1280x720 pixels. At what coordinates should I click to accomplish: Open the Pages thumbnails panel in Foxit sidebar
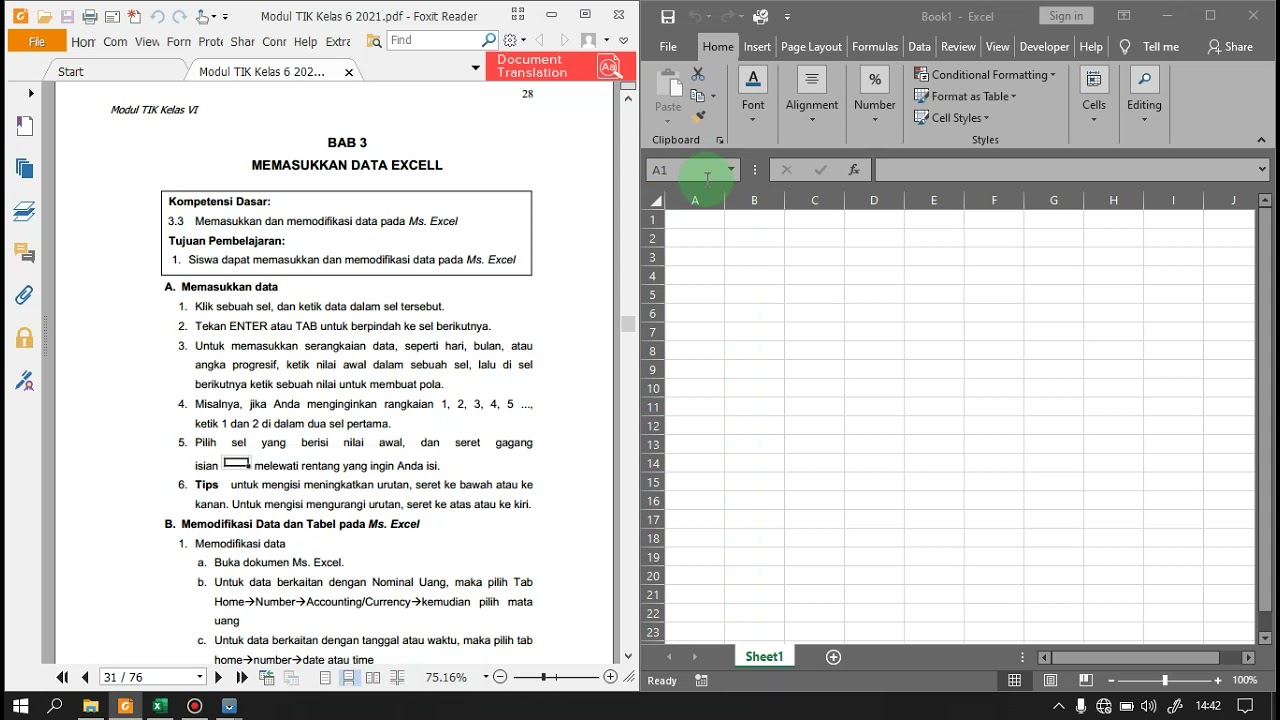[x=25, y=169]
